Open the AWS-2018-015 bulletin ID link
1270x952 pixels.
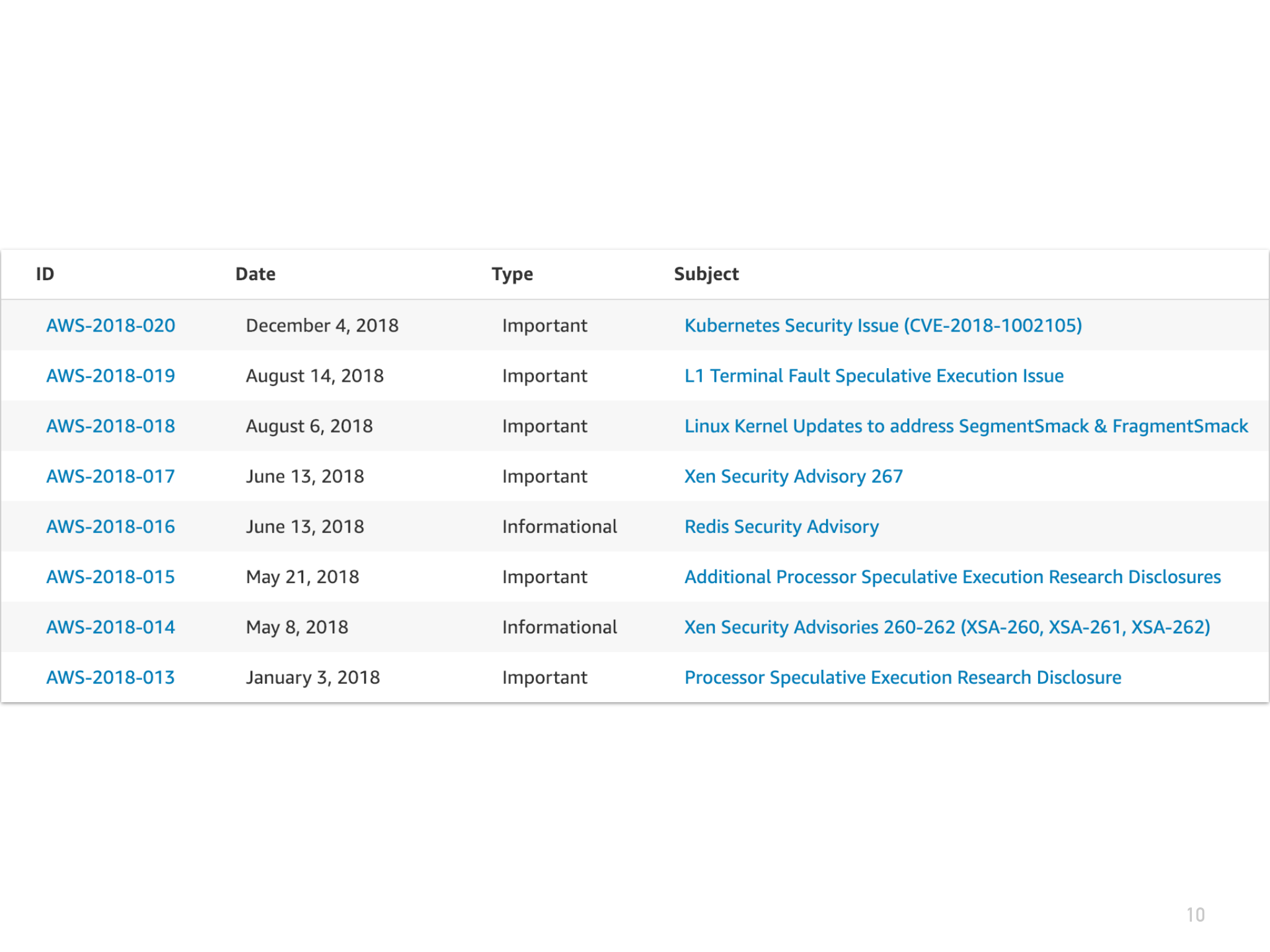tap(110, 576)
